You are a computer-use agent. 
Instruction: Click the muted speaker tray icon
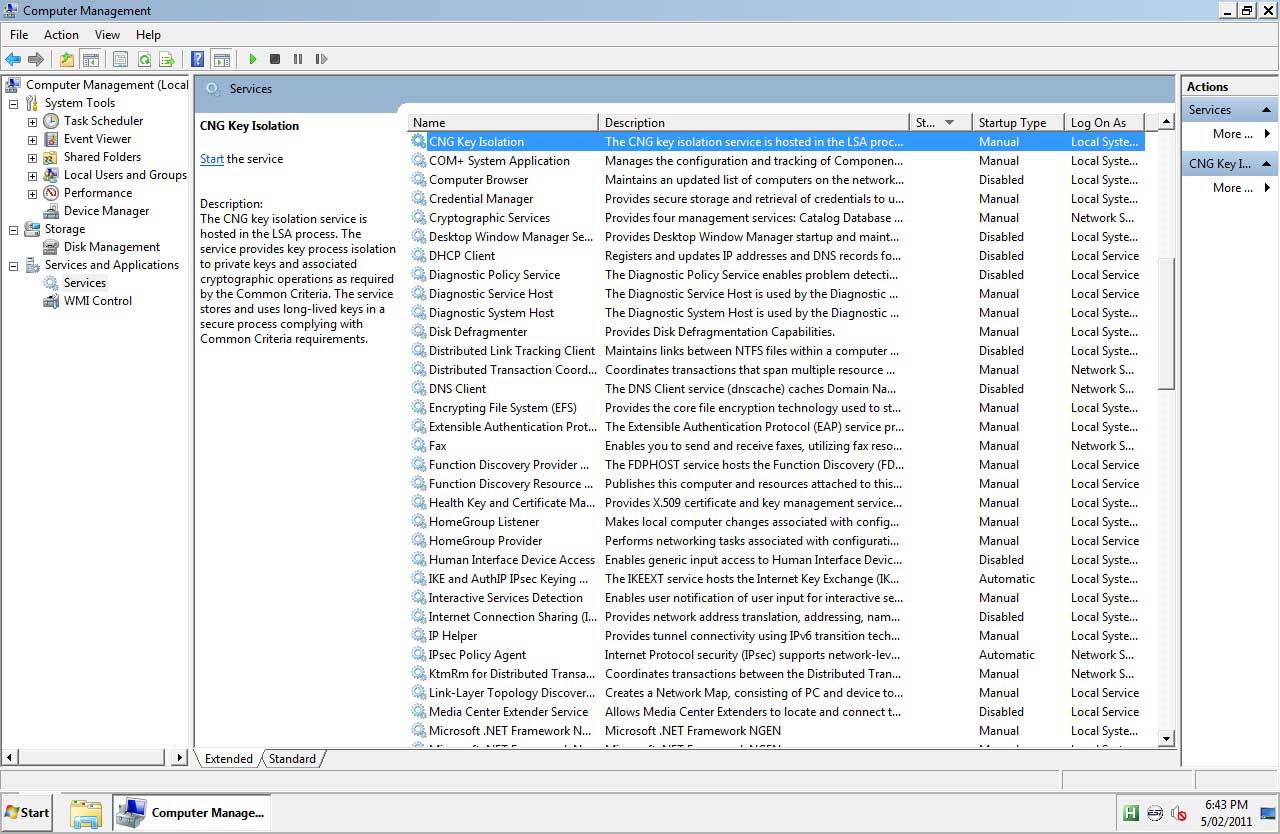[1178, 813]
